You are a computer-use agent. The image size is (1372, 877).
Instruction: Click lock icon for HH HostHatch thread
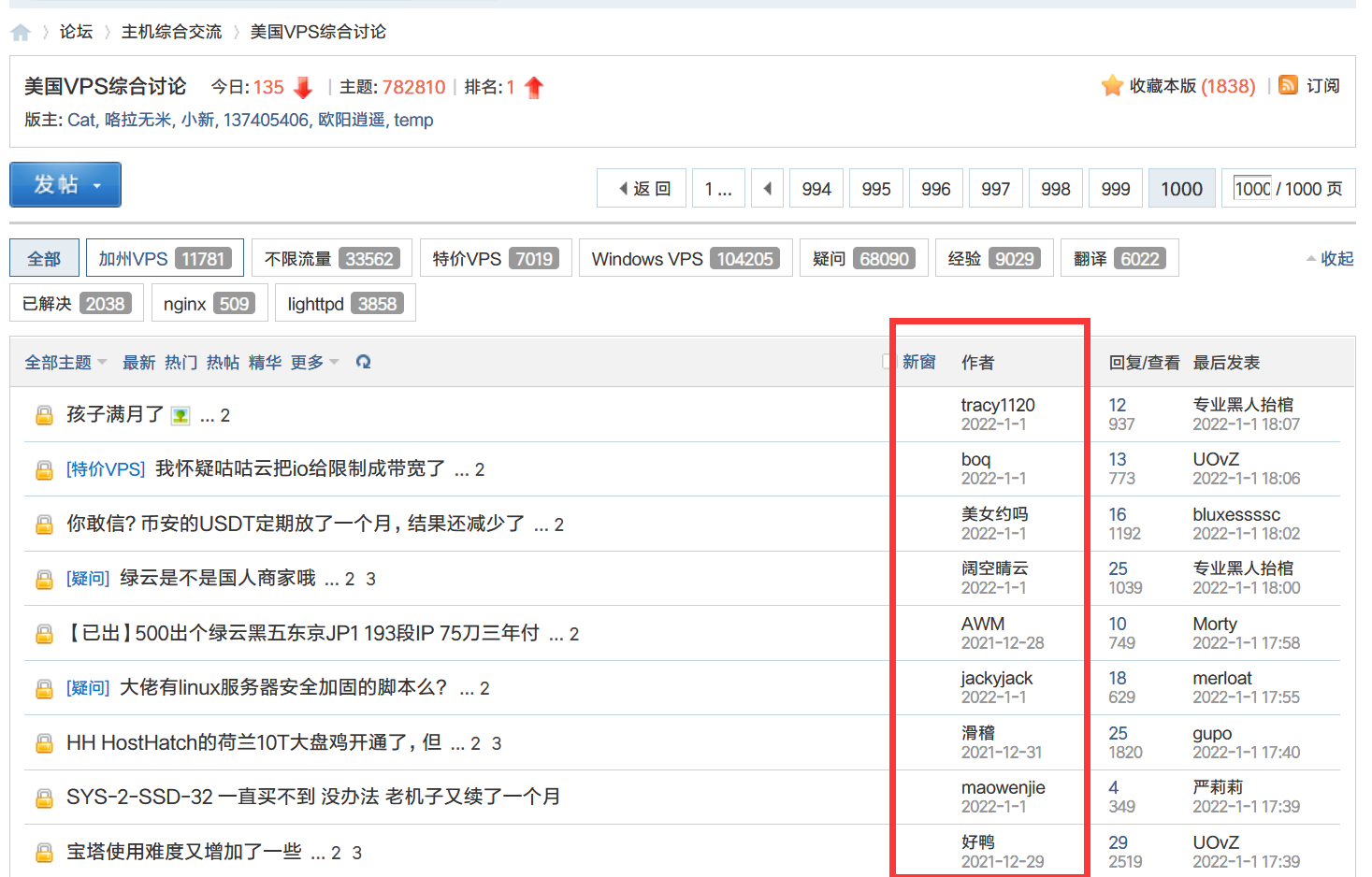[x=44, y=743]
